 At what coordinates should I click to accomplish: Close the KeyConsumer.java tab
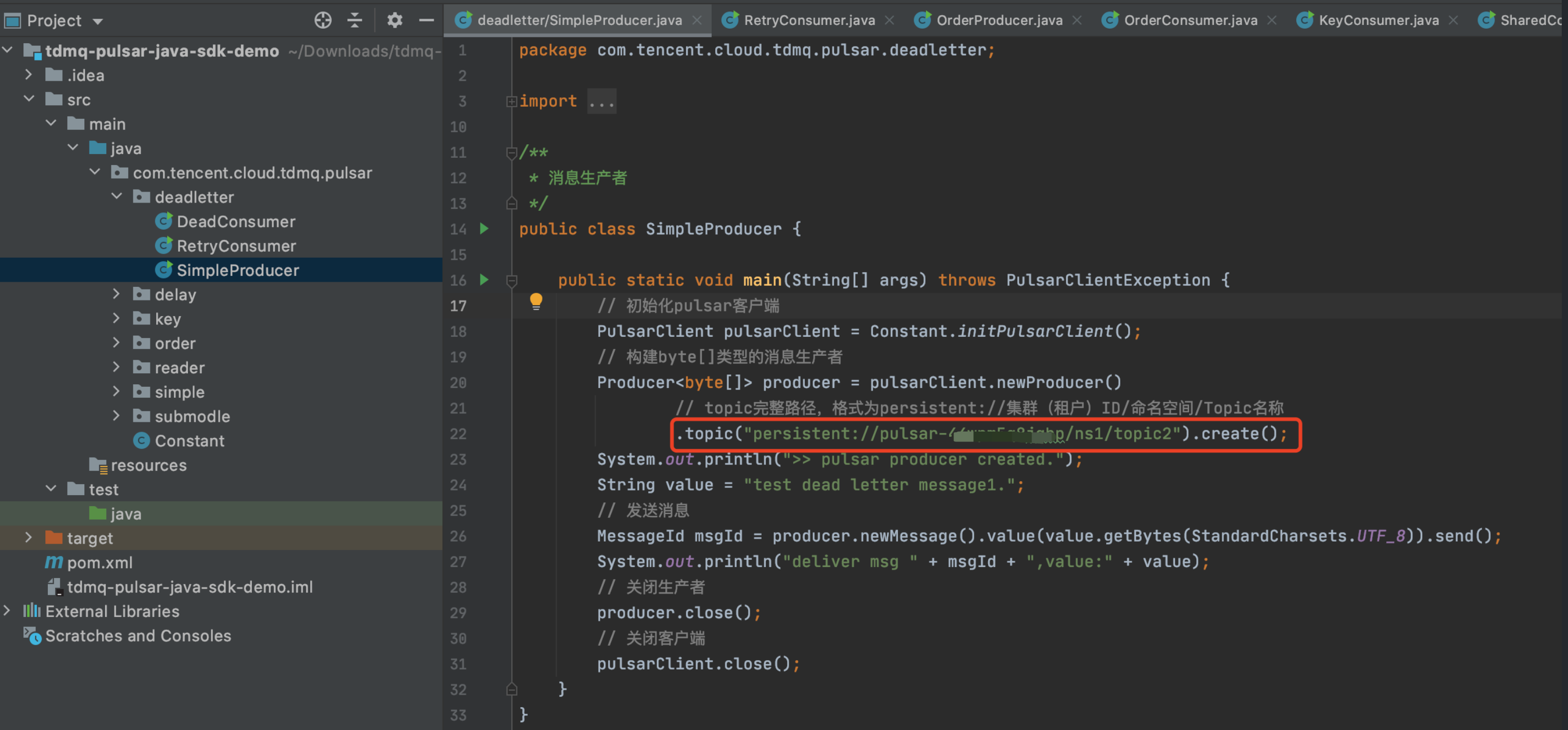pos(1453,20)
